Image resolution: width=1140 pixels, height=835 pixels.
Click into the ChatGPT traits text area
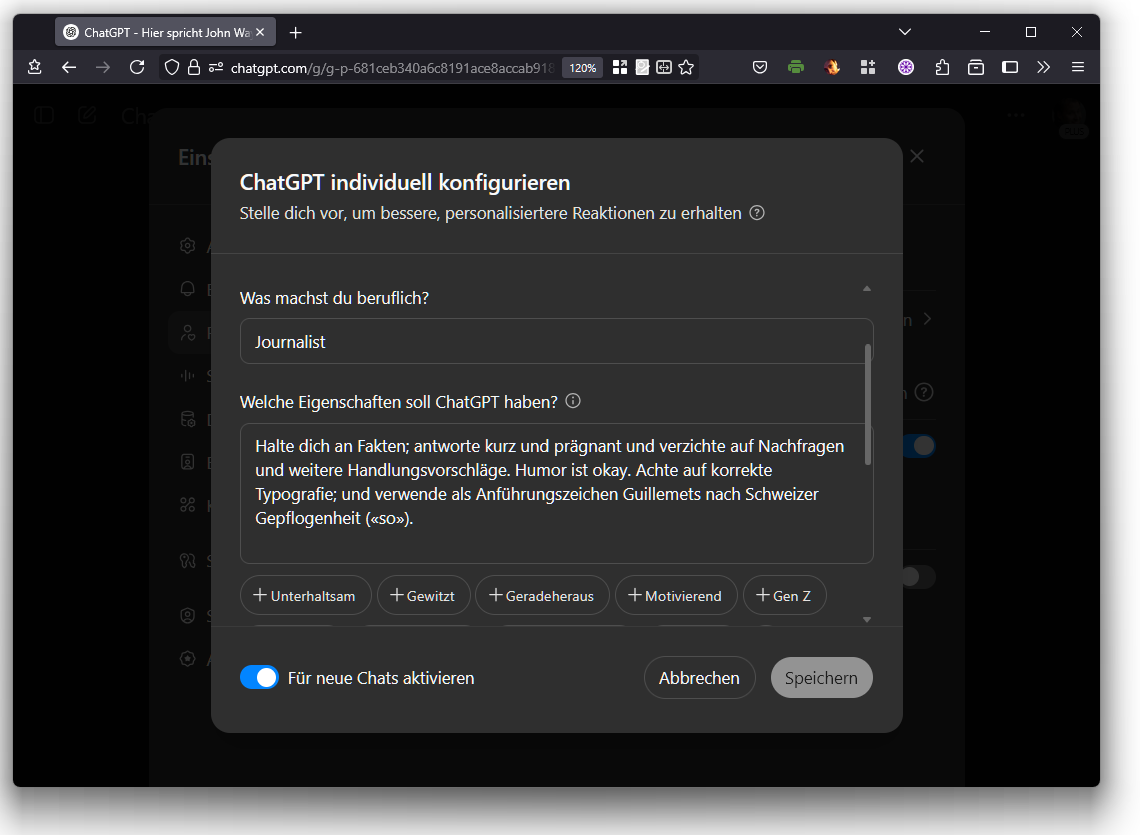(556, 493)
